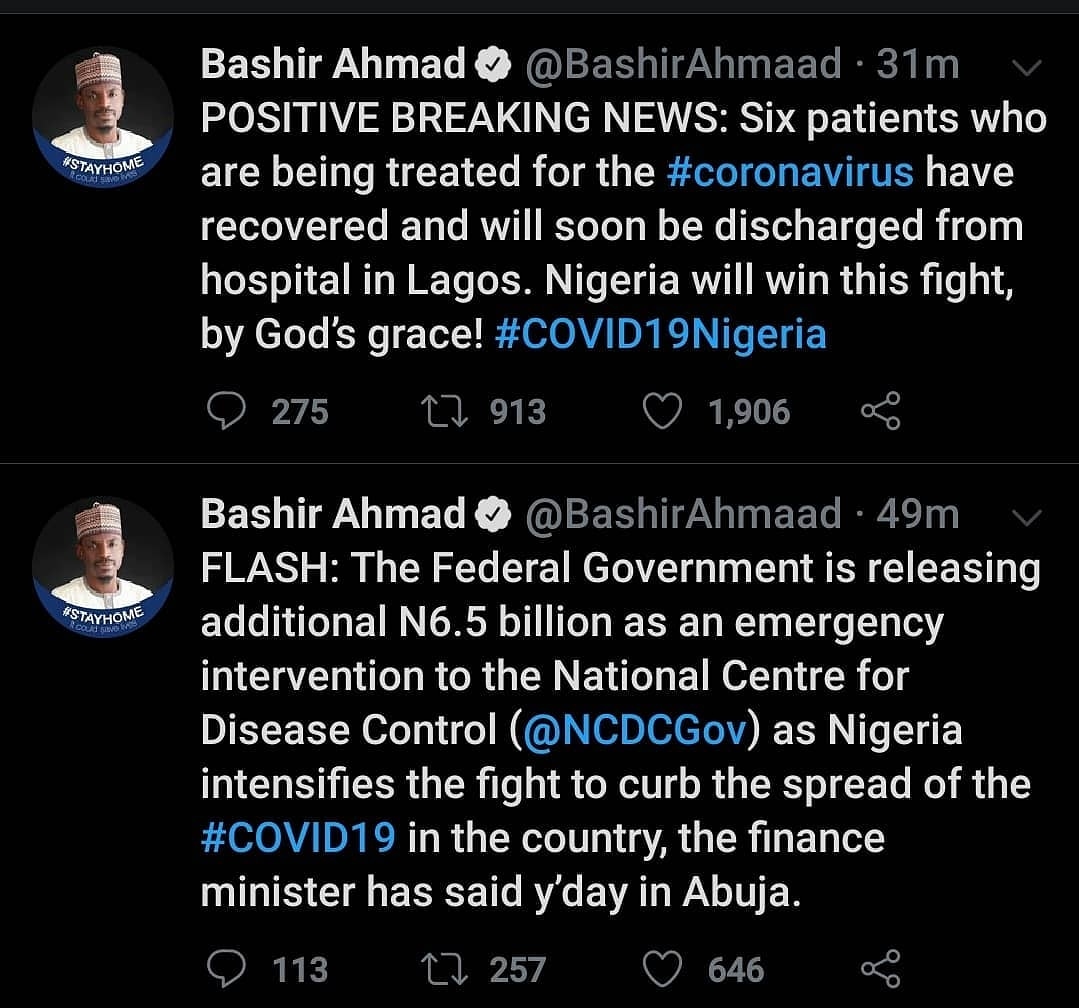The image size is (1079, 1008).
Task: Expand options chevron on the 49m tweet
Action: click(x=1027, y=517)
